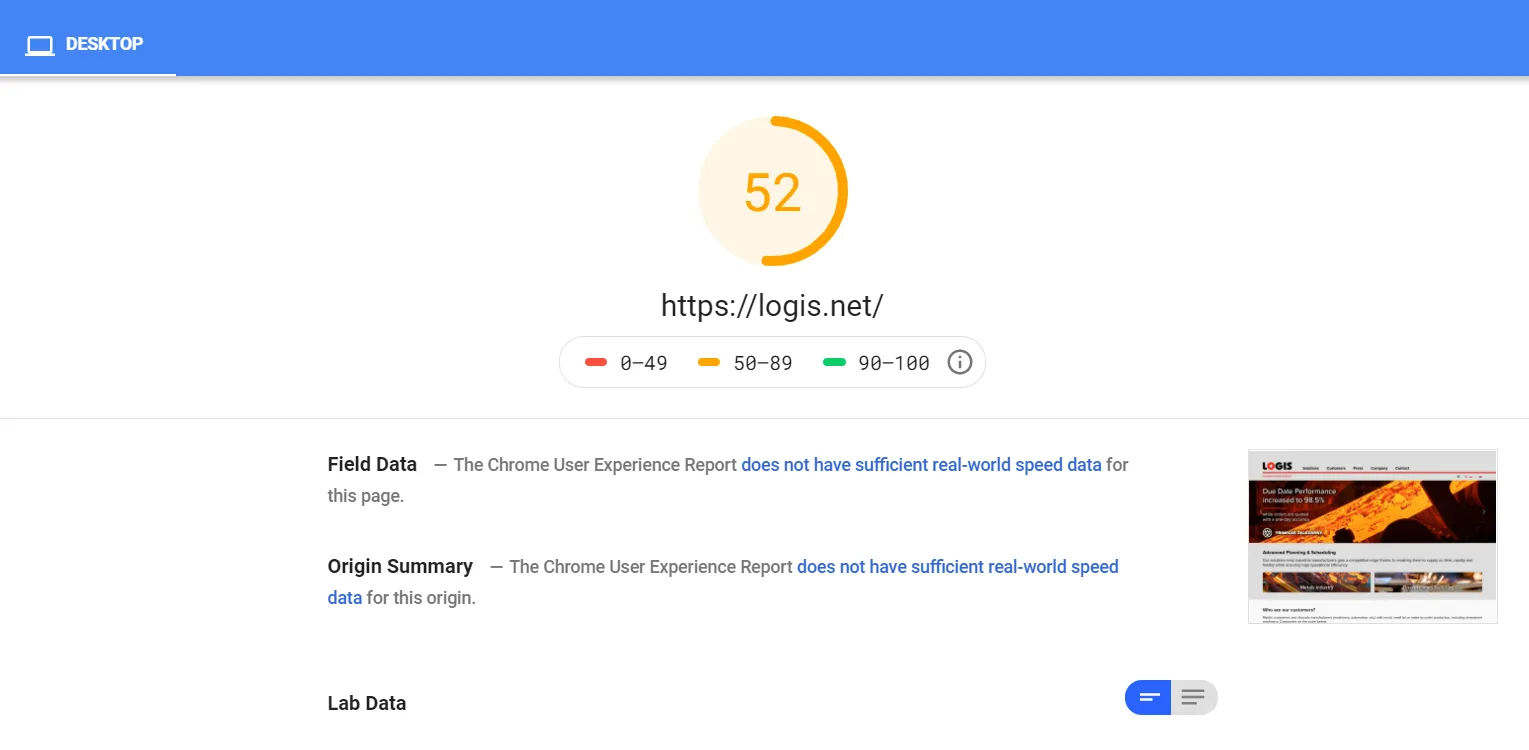Open Field Data insufficient speed data link
Image resolution: width=1529 pixels, height=750 pixels.
click(x=921, y=465)
